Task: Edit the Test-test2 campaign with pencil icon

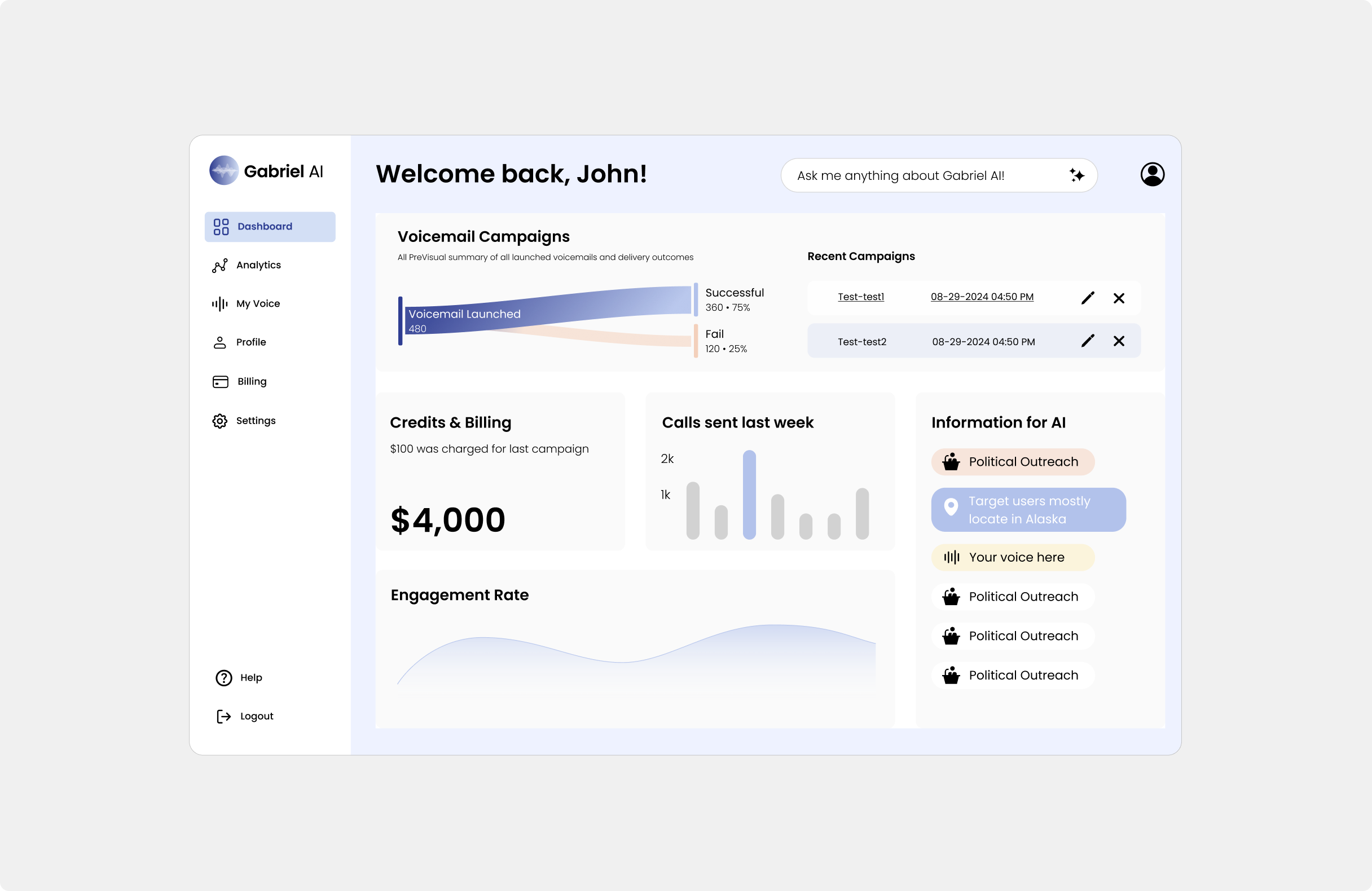Action: (1088, 341)
